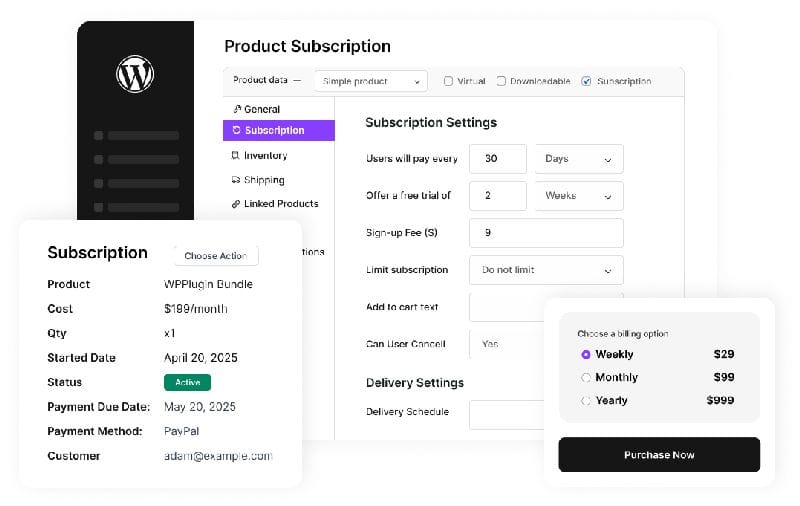The height and width of the screenshot is (506, 800).
Task: Click the Subscription Settings heading
Action: point(431,122)
